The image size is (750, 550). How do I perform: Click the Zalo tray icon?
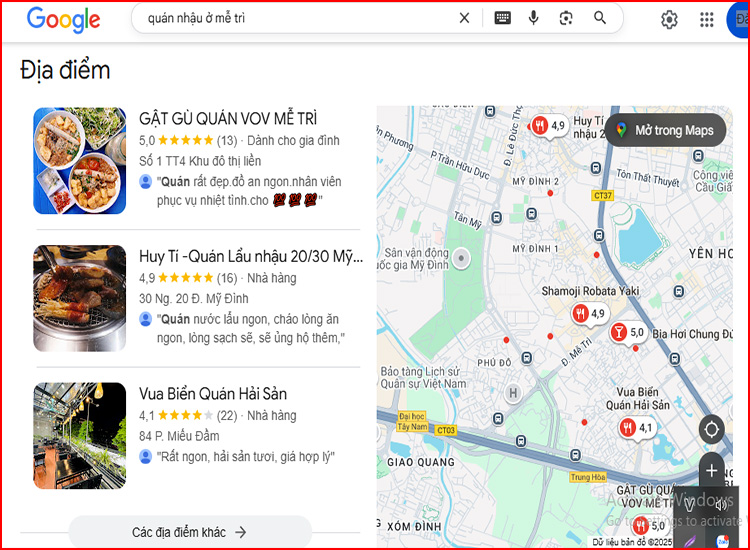click(722, 541)
